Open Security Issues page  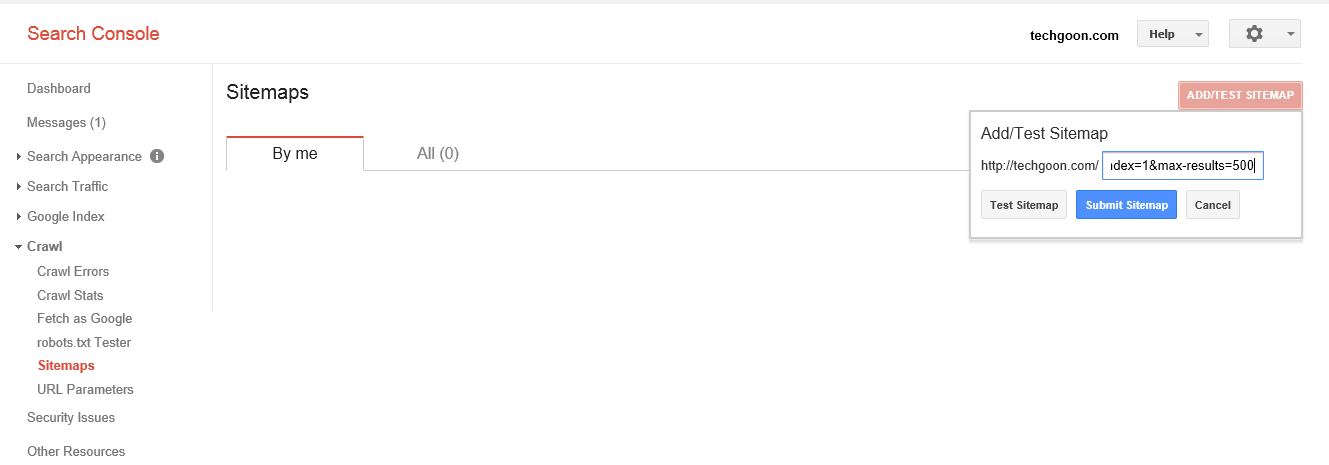[71, 417]
